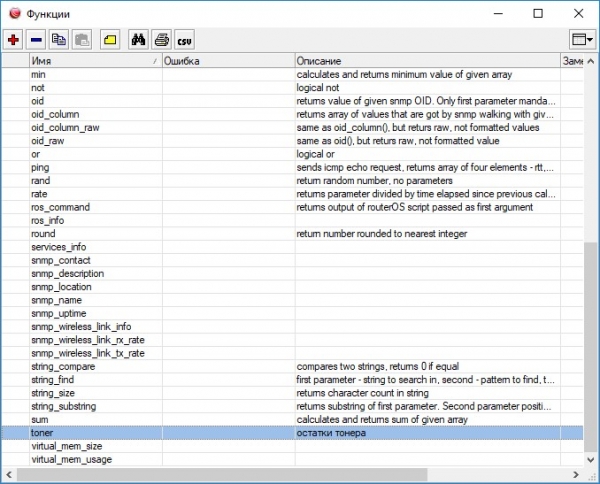Viewport: 600px width, 484px height.
Task: Click the Copy icon in toolbar
Action: click(x=59, y=40)
